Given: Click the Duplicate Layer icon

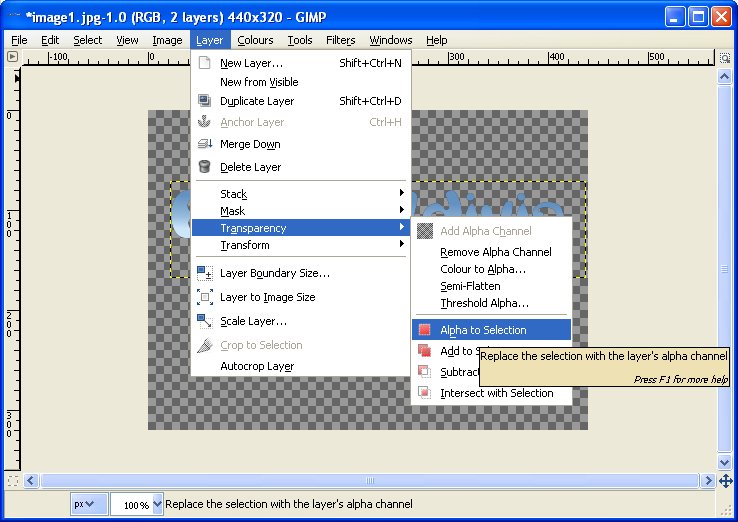Looking at the screenshot, I should tap(205, 101).
